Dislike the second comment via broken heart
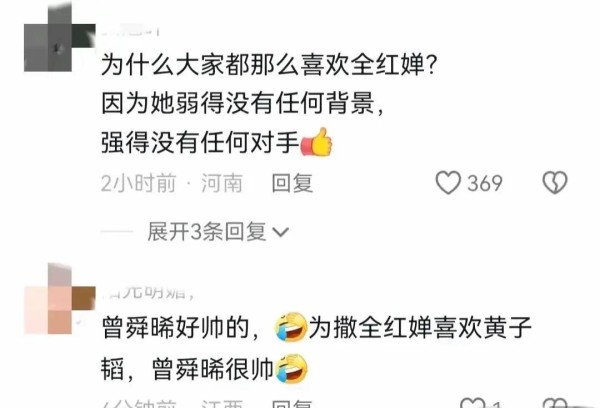The height and width of the screenshot is (408, 600). click(555, 403)
